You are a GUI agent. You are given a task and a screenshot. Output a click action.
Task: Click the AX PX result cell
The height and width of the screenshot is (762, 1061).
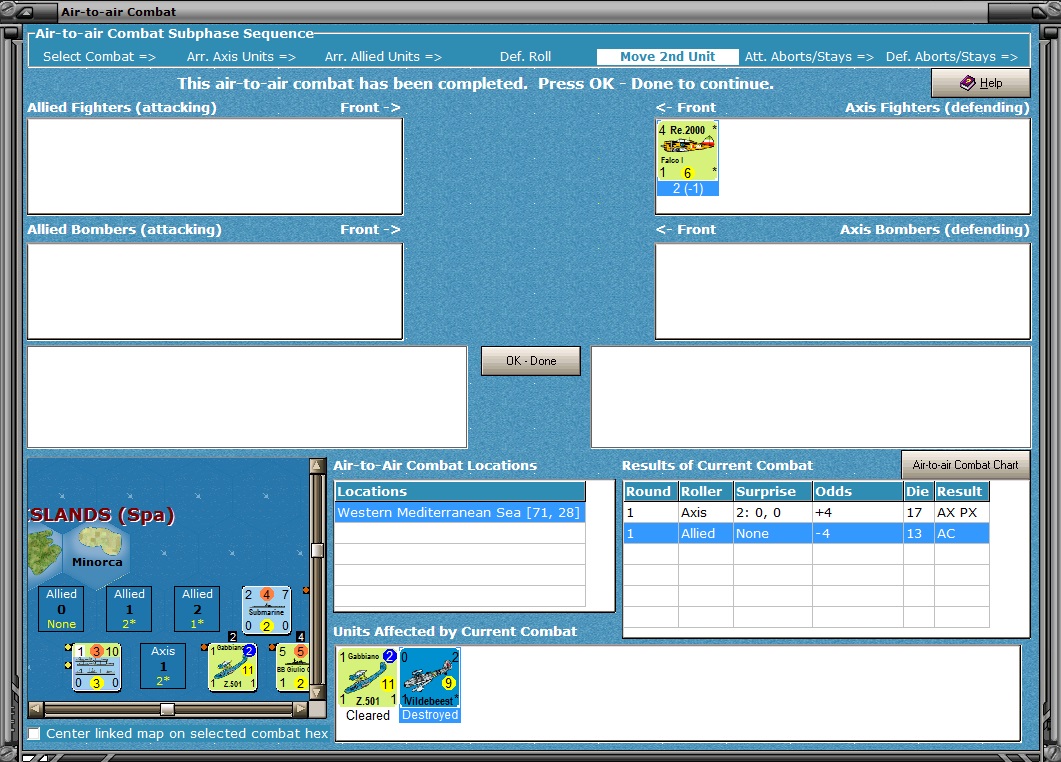click(x=962, y=512)
